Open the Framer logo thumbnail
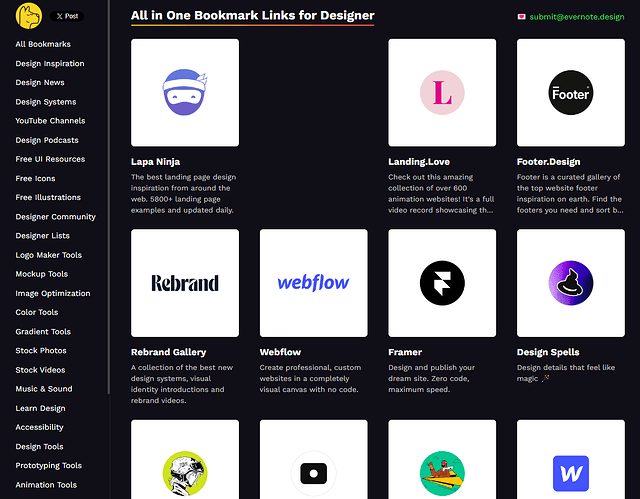This screenshot has height=499, width=640. (442, 283)
